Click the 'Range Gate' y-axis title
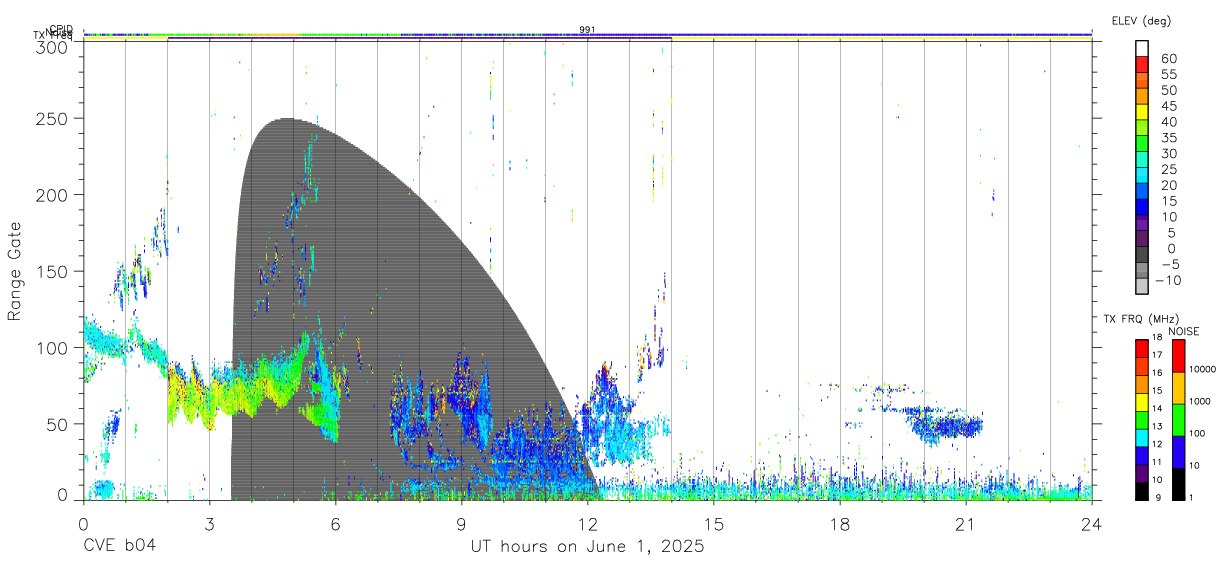 [15, 270]
